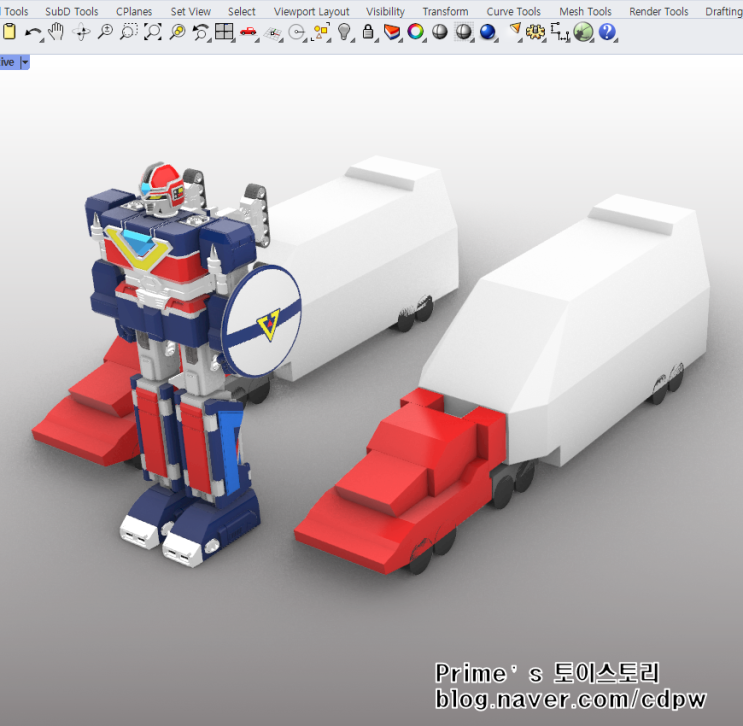Switch to the Transform tab
This screenshot has width=743, height=726.
445,11
